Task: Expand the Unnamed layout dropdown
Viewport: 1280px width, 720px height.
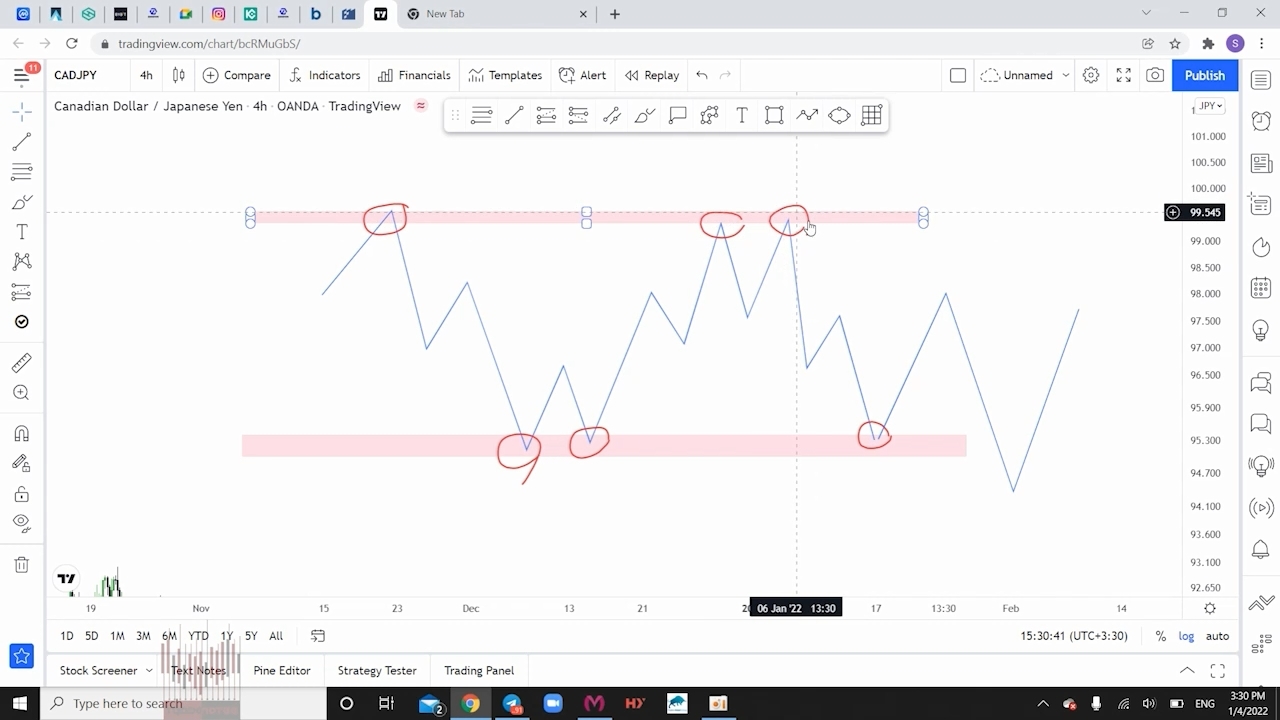Action: (1065, 75)
